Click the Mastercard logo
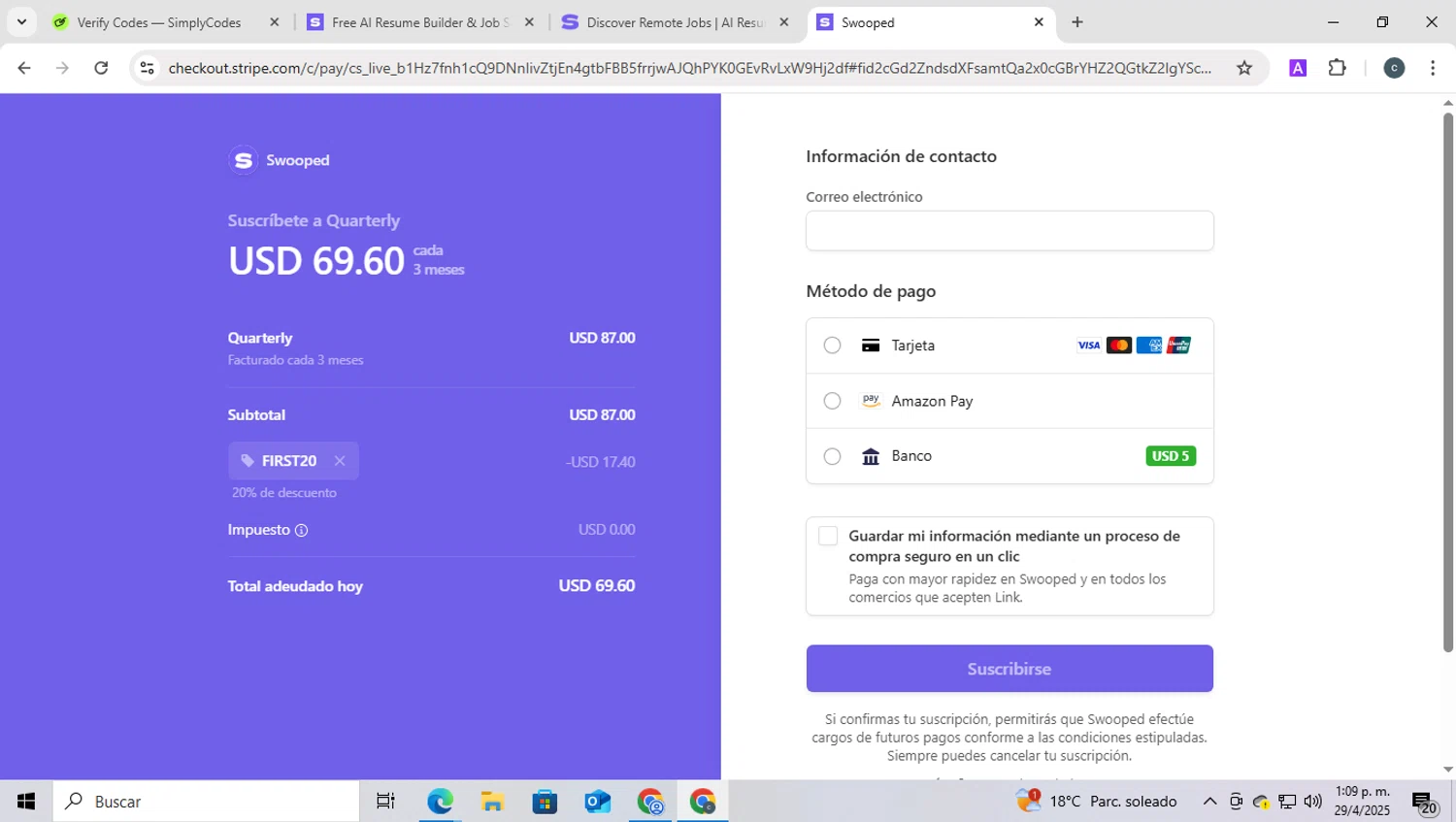 tap(1119, 345)
